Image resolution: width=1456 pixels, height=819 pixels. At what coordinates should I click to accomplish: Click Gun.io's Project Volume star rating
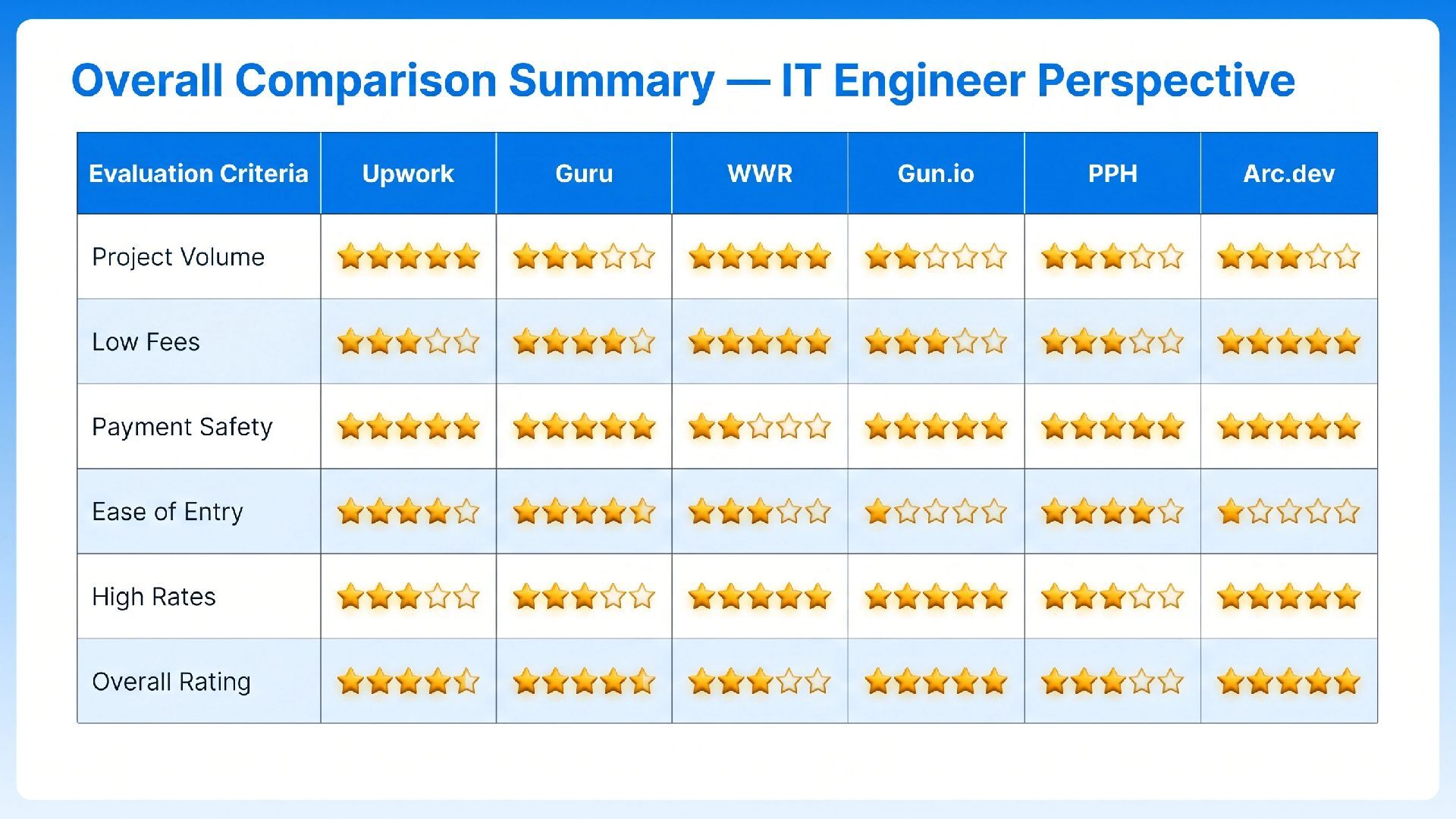tap(936, 256)
